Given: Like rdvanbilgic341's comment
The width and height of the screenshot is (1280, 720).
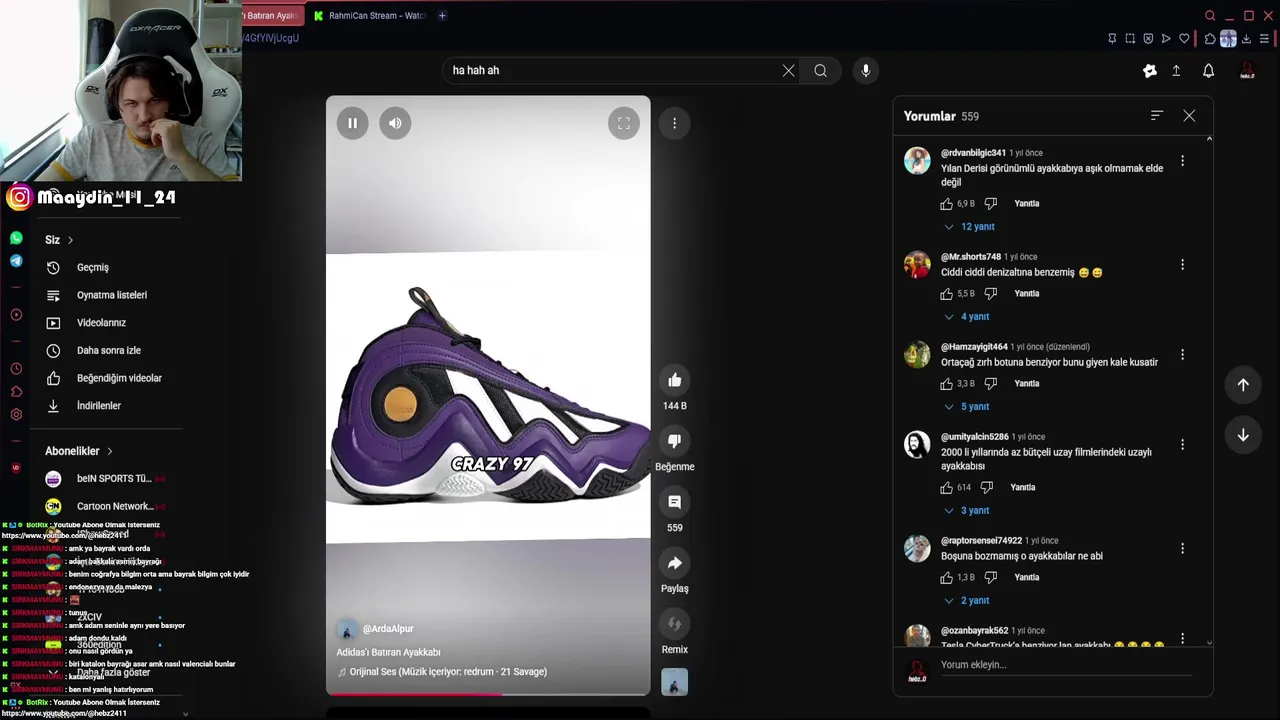Looking at the screenshot, I should [x=947, y=203].
